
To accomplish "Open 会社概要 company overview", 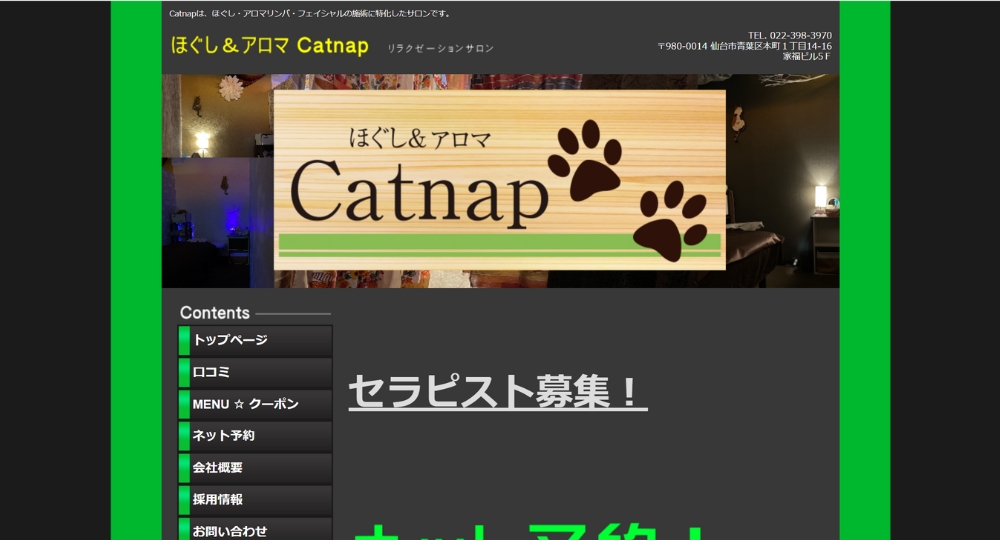I will click(255, 468).
